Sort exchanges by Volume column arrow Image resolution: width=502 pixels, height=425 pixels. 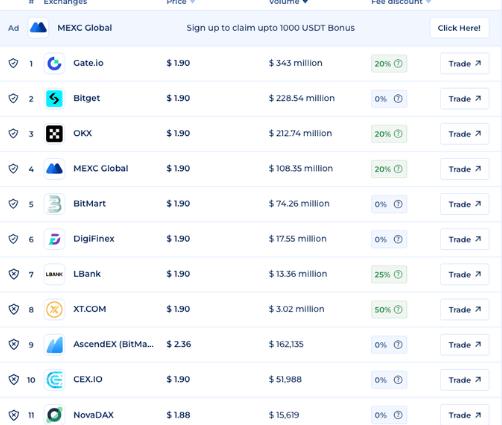(x=305, y=2)
